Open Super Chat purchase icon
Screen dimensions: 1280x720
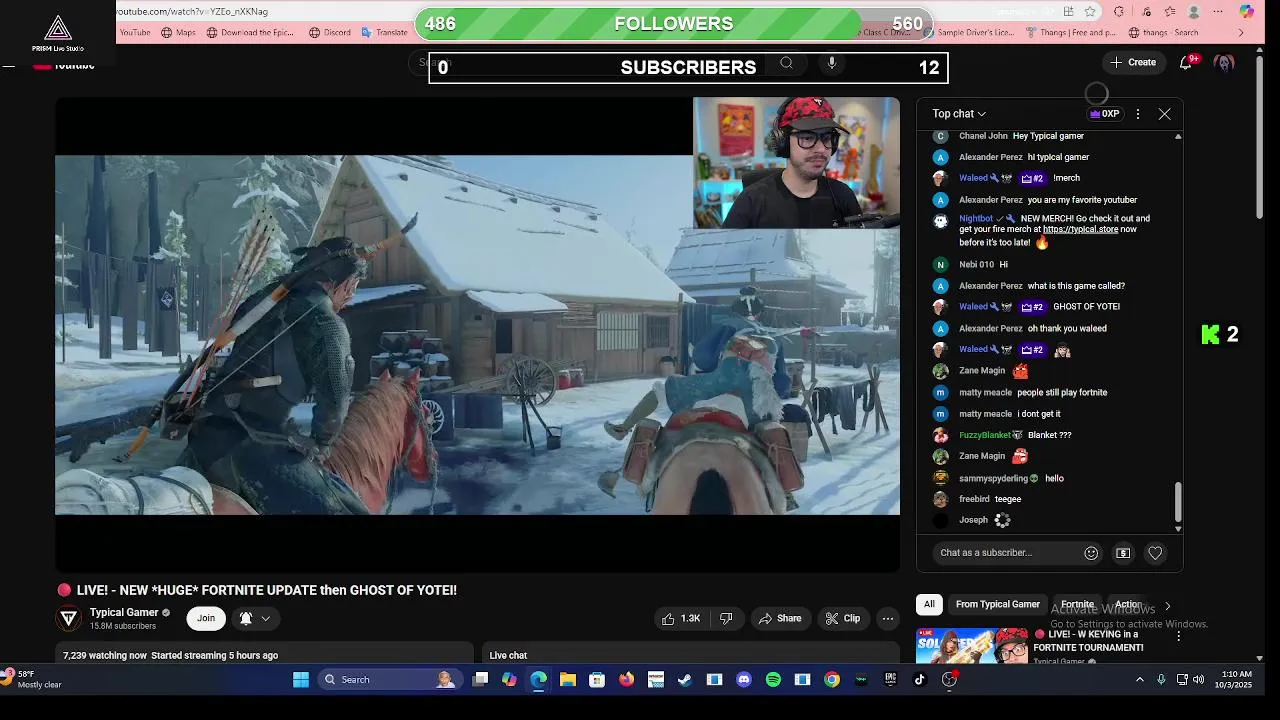click(1123, 553)
